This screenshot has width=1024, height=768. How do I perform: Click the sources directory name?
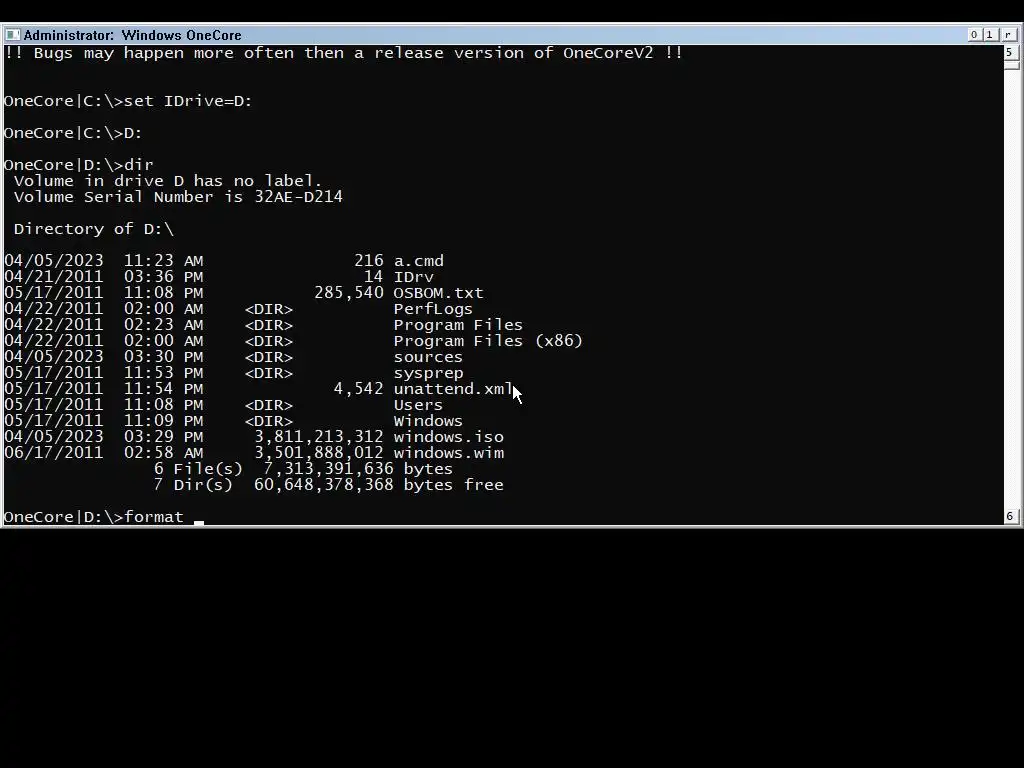428,357
